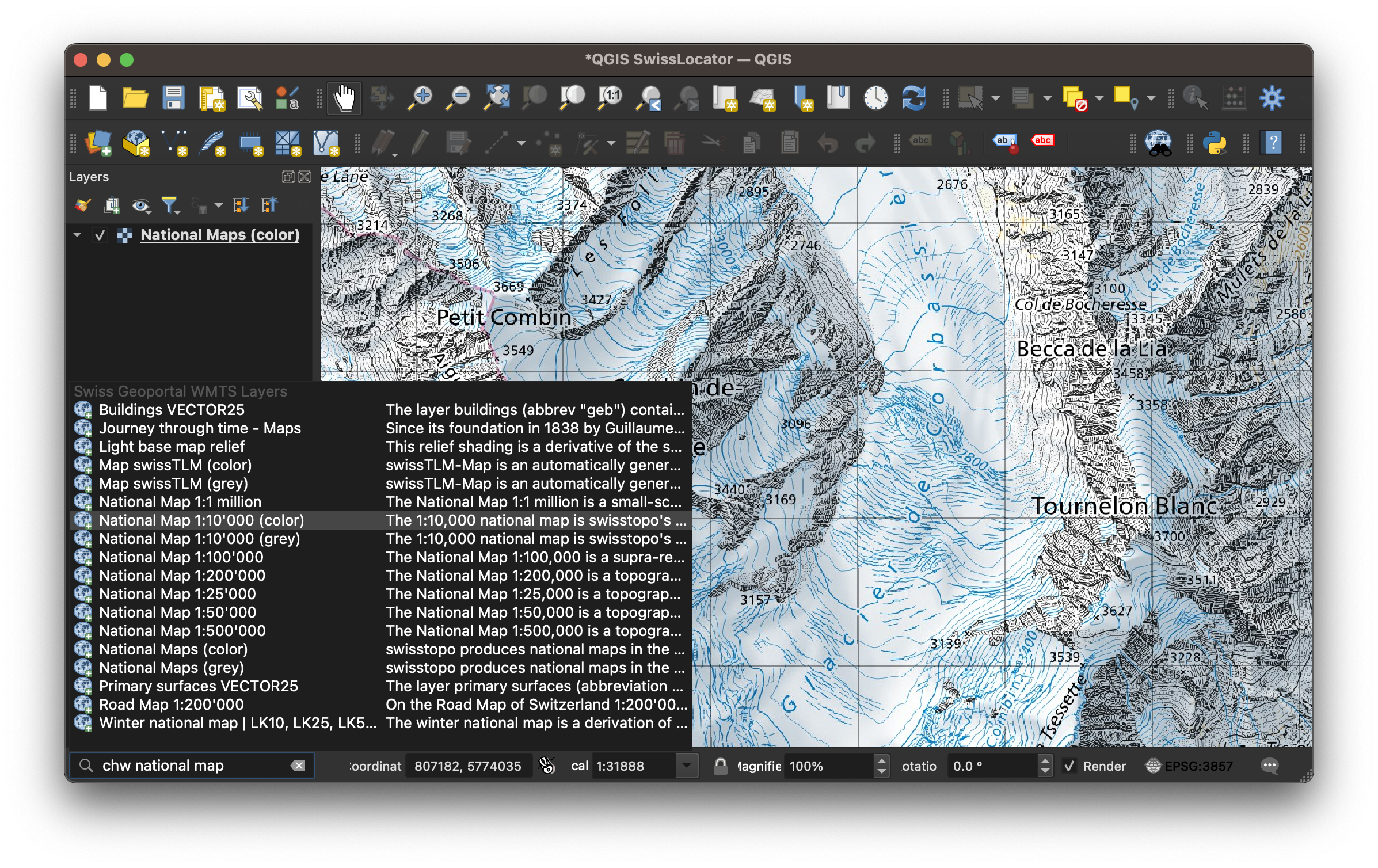
Task: Open the Python console icon
Action: [1215, 143]
